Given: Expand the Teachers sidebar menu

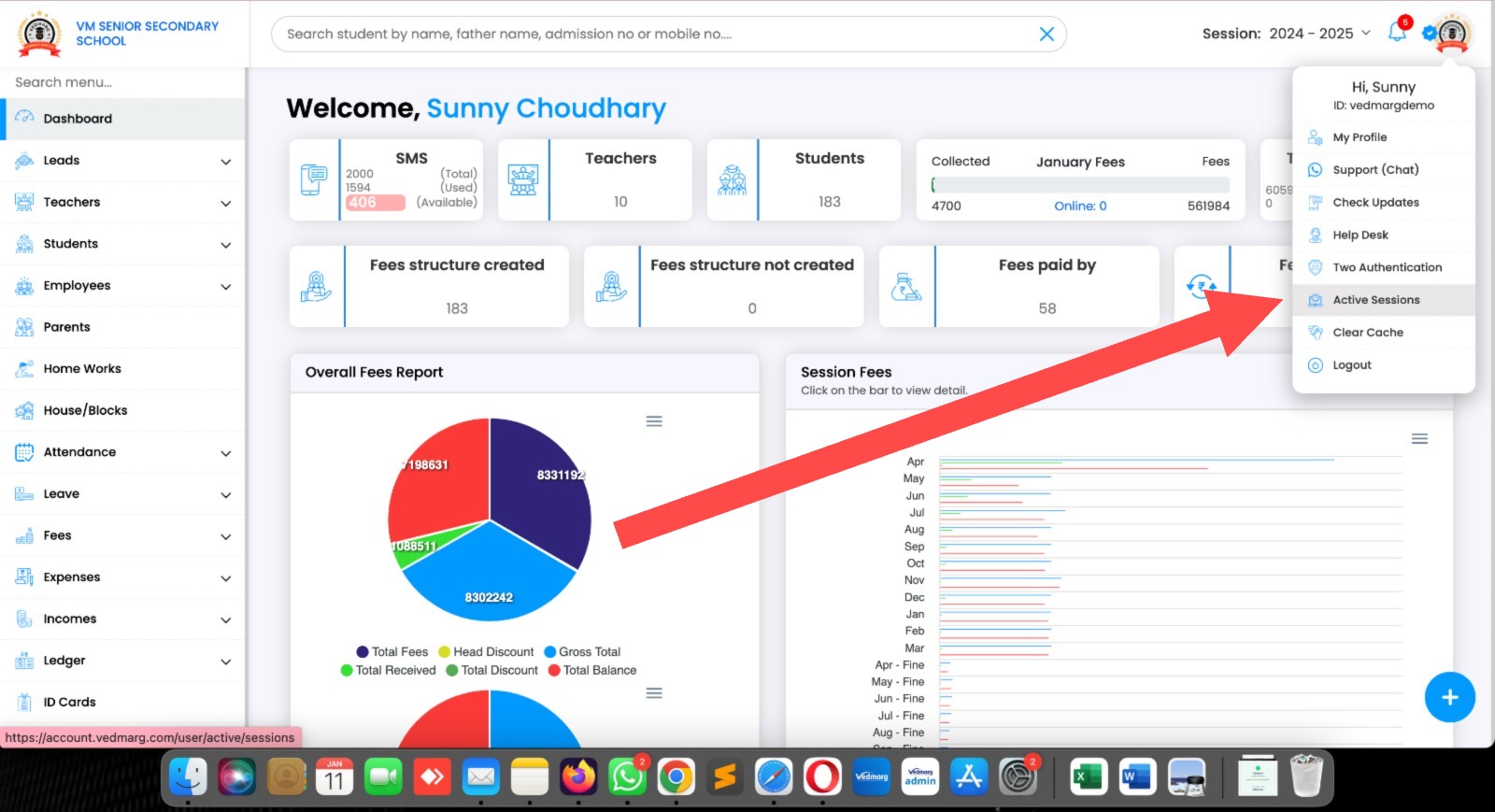Looking at the screenshot, I should [x=225, y=203].
